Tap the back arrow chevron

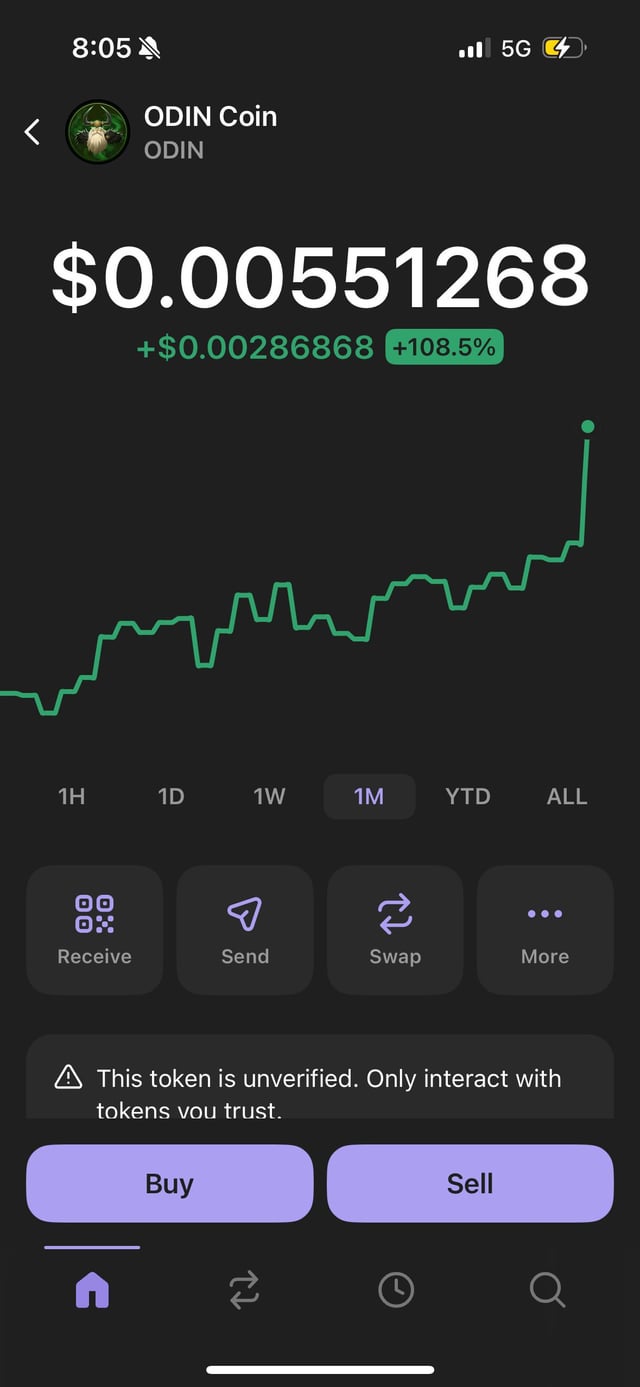[x=33, y=132]
